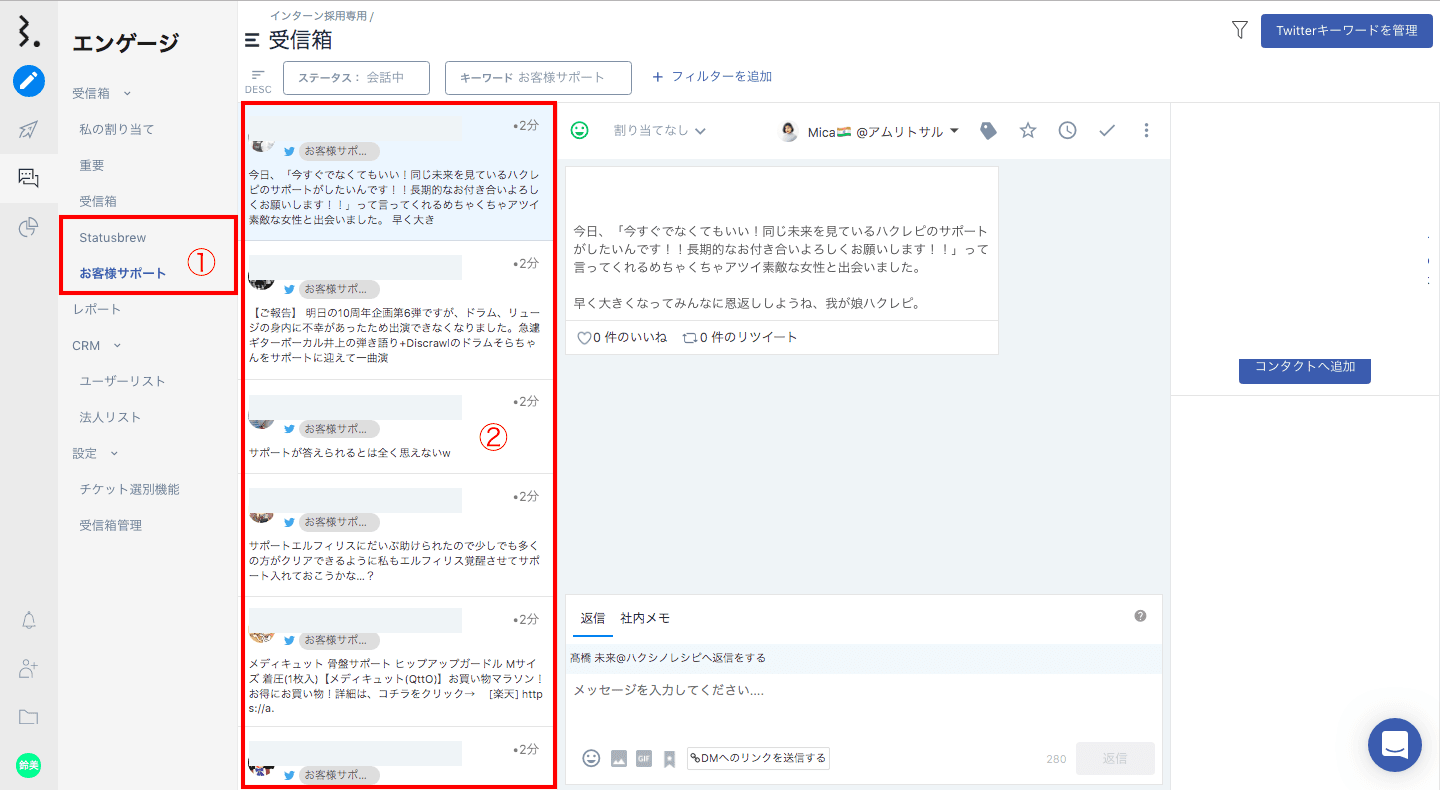This screenshot has width=1440, height=790.
Task: Click the tag label icon in conversation header
Action: (988, 131)
